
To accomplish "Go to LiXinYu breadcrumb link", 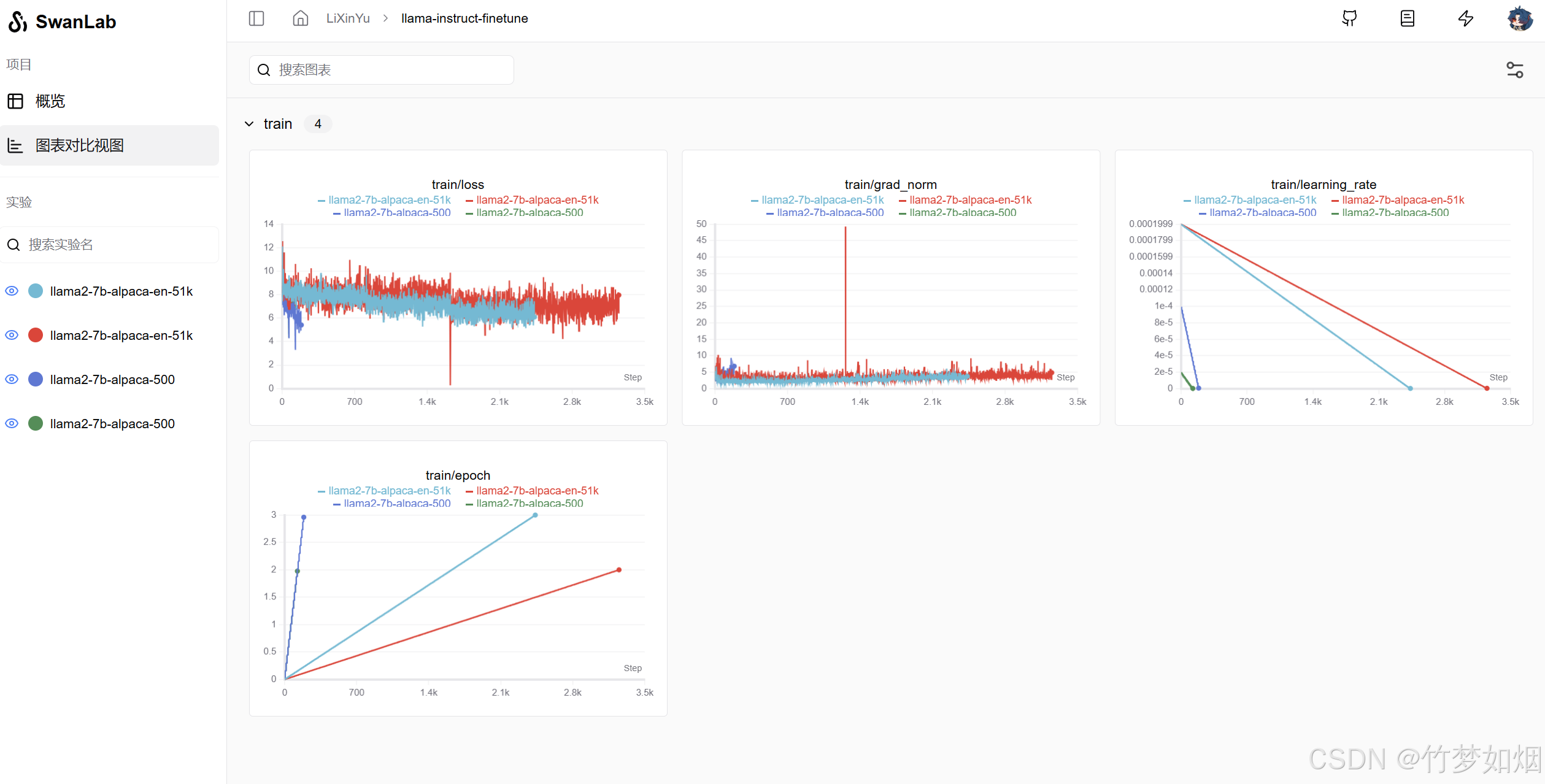I will (348, 18).
